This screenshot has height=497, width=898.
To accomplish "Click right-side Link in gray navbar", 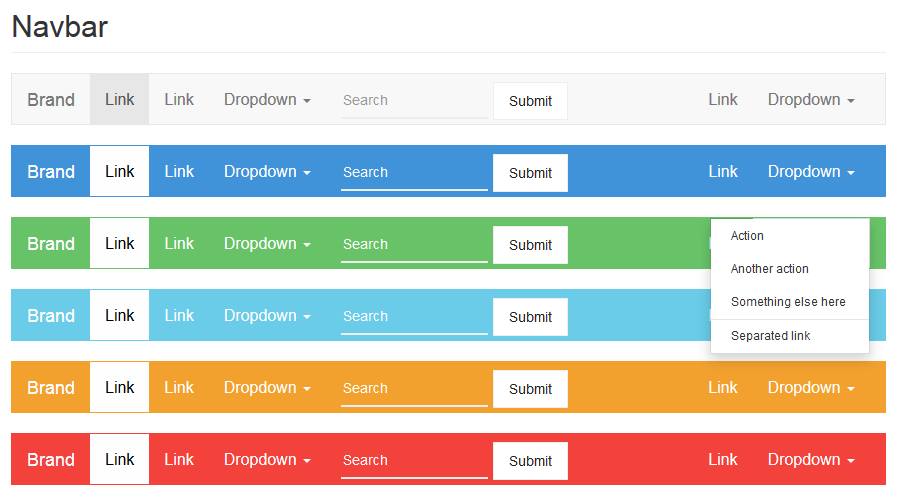I will pos(723,100).
